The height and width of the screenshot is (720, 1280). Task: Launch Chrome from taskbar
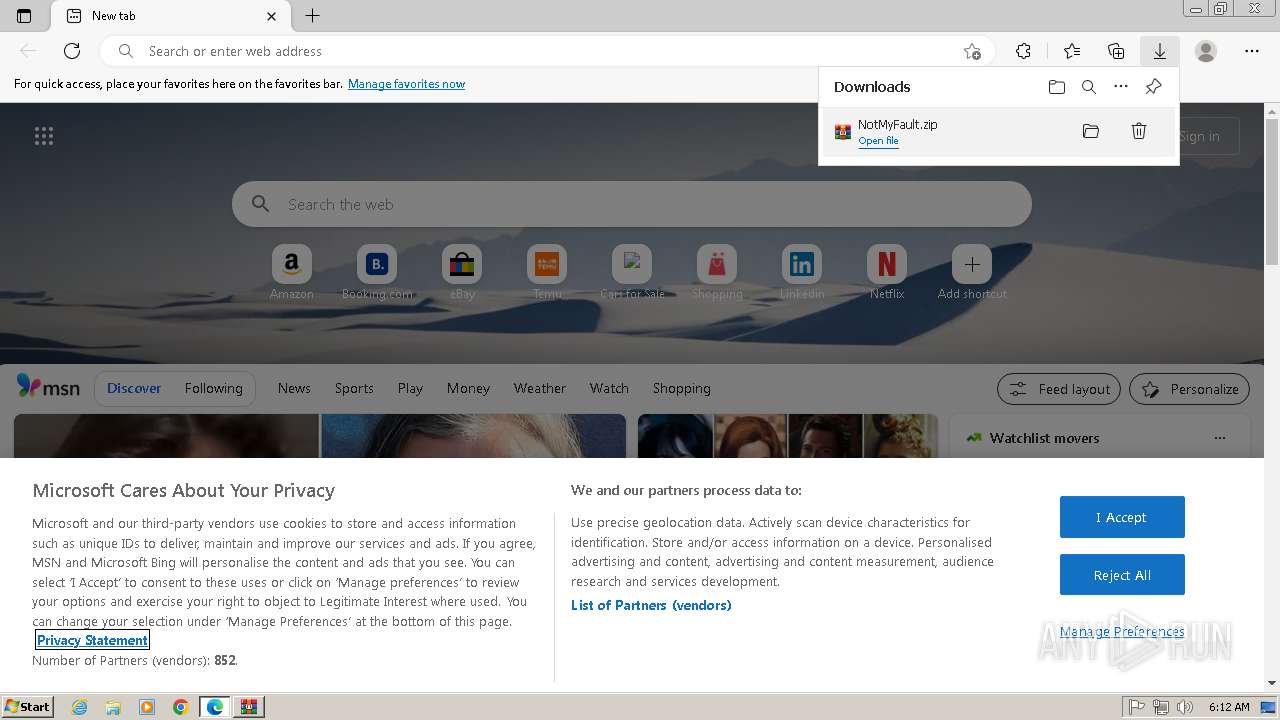[181, 707]
